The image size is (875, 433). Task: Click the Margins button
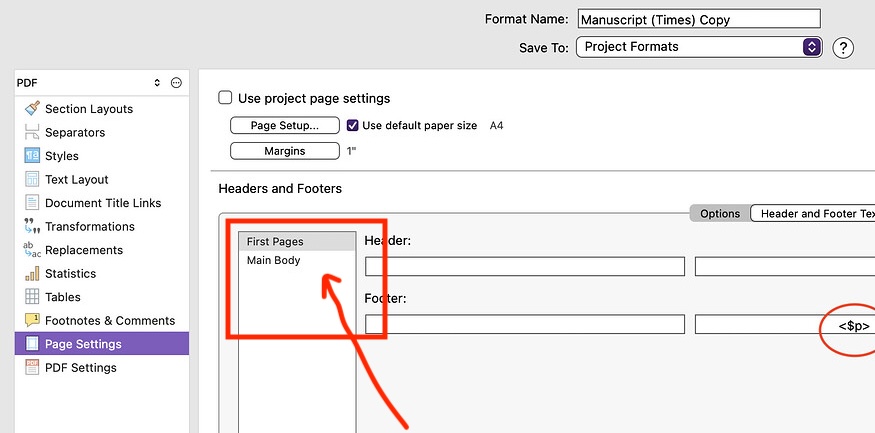tap(284, 151)
